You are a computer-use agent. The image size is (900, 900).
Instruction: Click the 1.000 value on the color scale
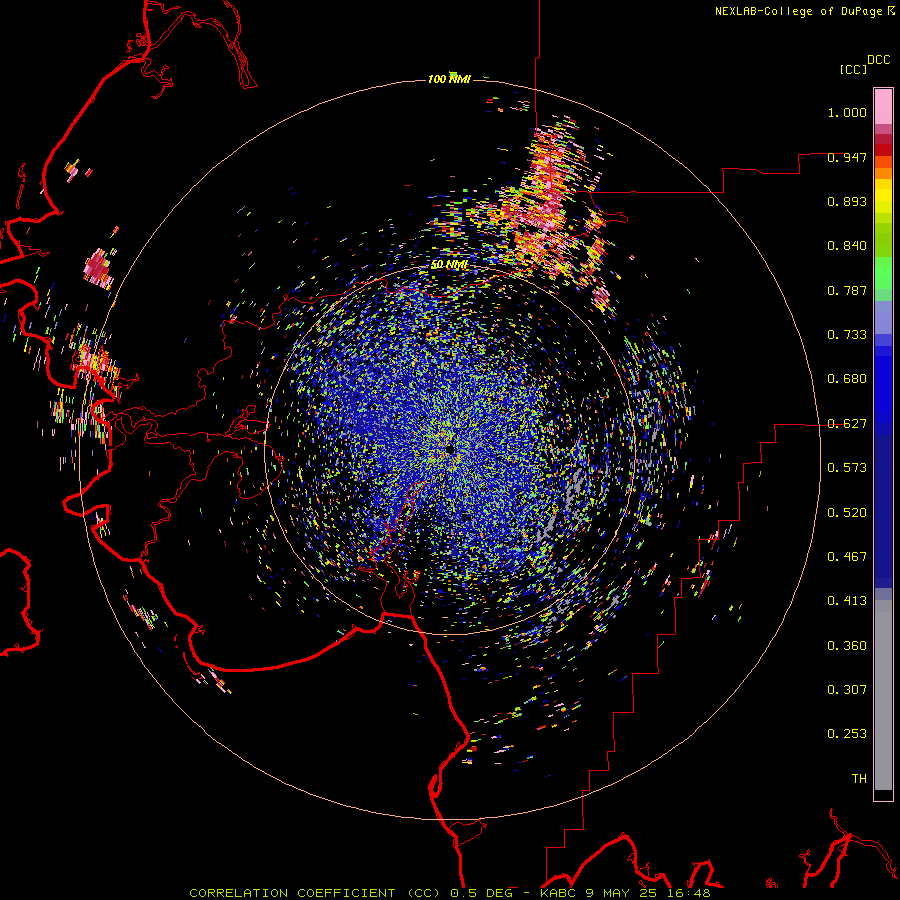[847, 112]
